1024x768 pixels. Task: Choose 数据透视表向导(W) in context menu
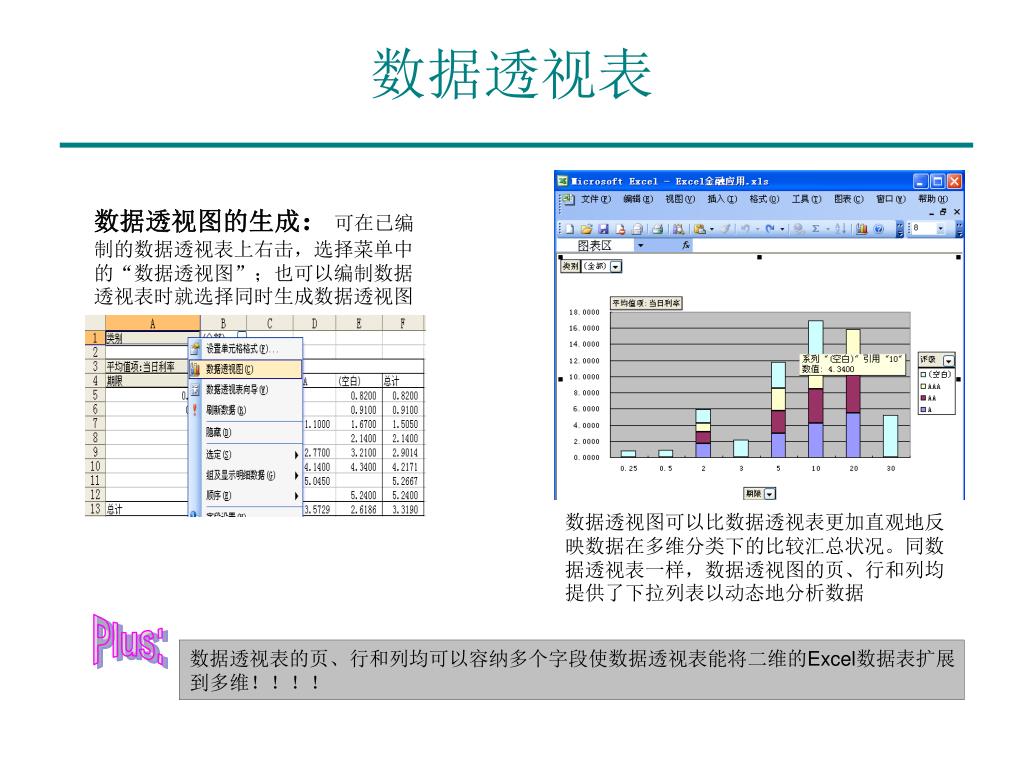click(246, 390)
